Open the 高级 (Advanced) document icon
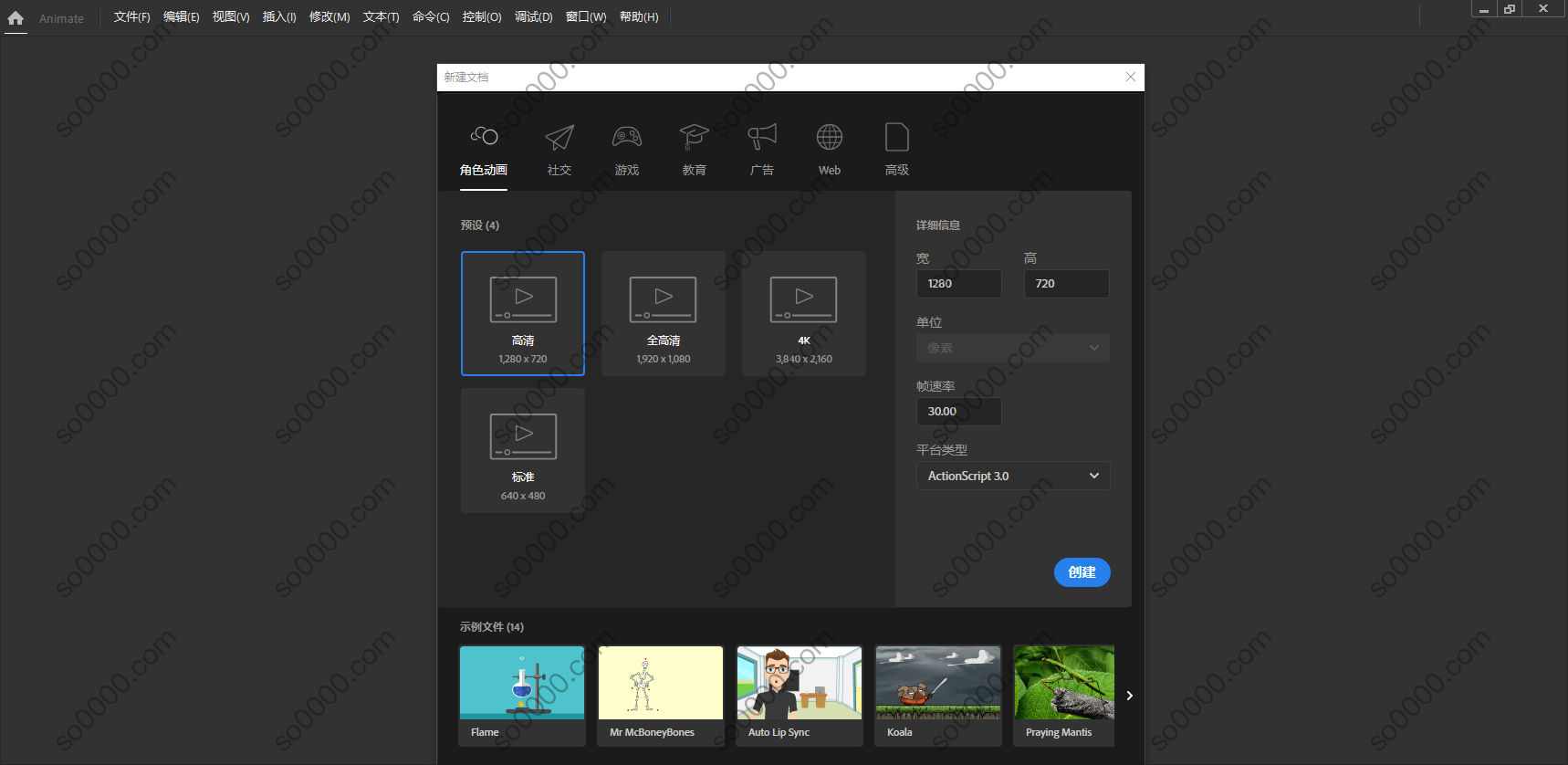Image resolution: width=1568 pixels, height=765 pixels. [x=896, y=139]
